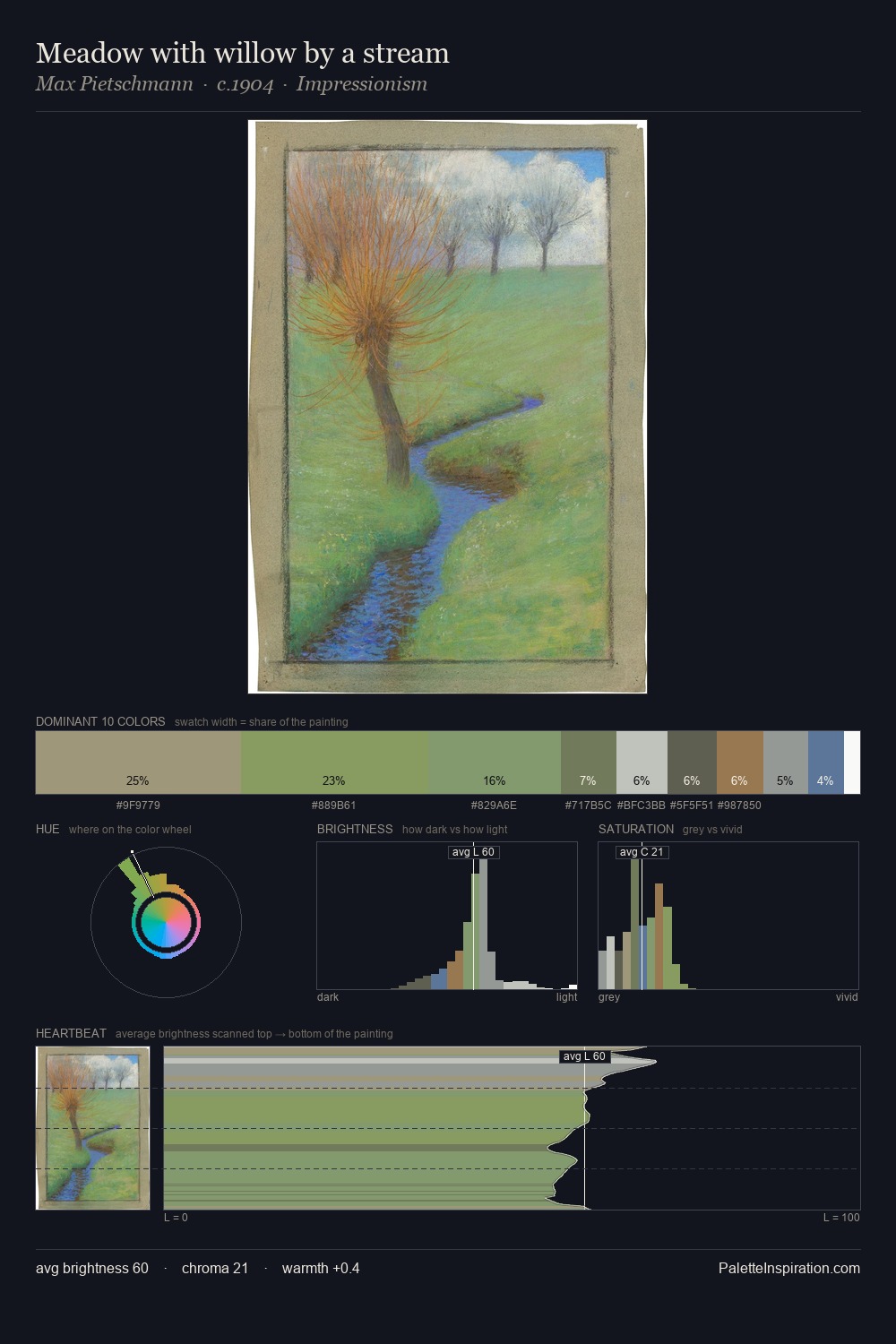Choose the 7% dark olive swatch
This screenshot has width=896, height=1344.
coord(589,762)
